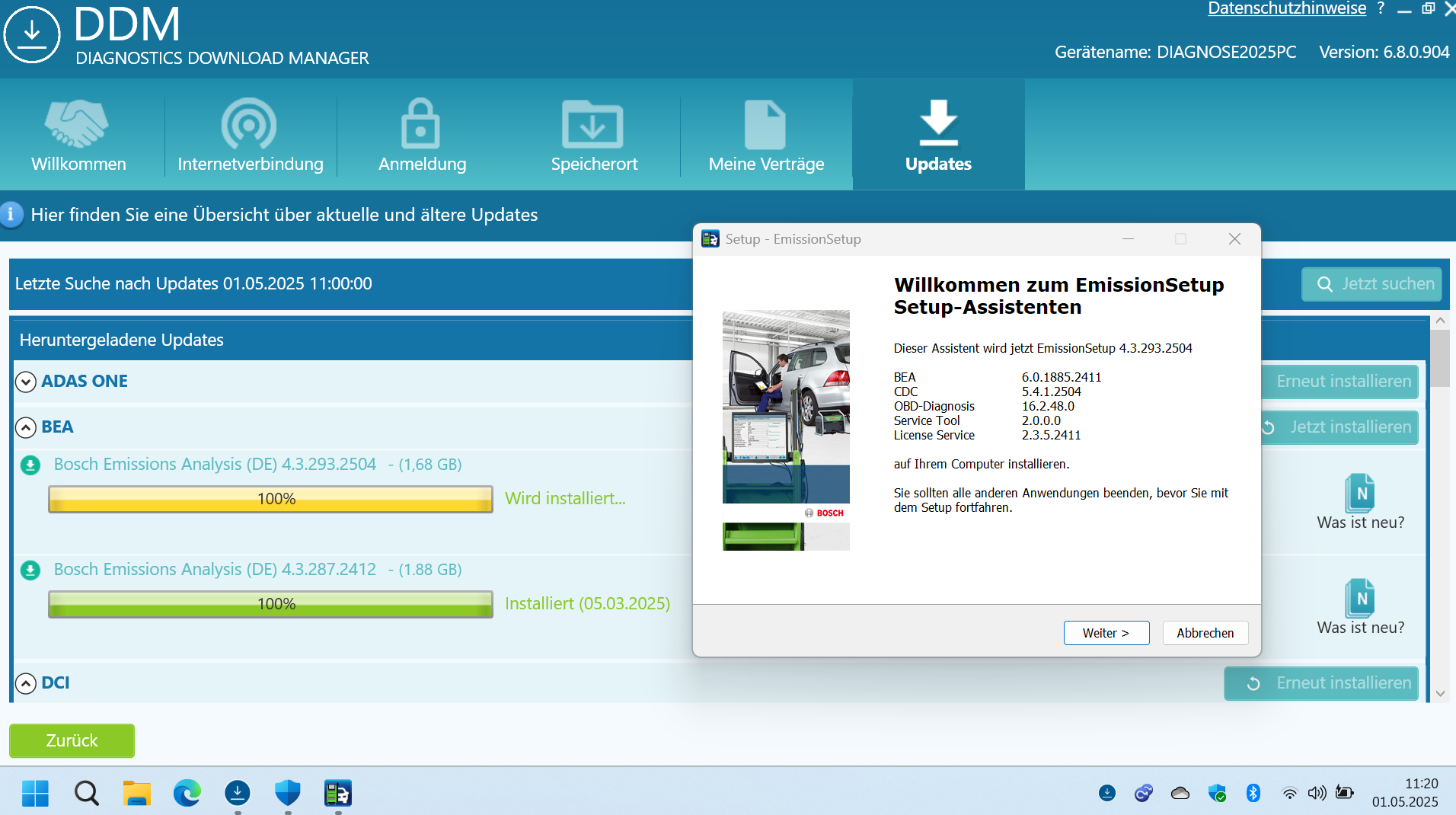
Task: Close the EmissionSetup dialog
Action: tap(1234, 239)
